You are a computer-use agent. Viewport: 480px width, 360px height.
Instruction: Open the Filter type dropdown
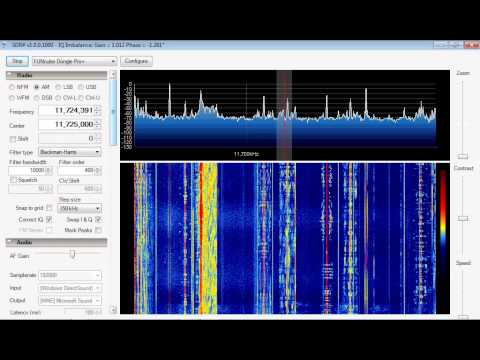70,152
